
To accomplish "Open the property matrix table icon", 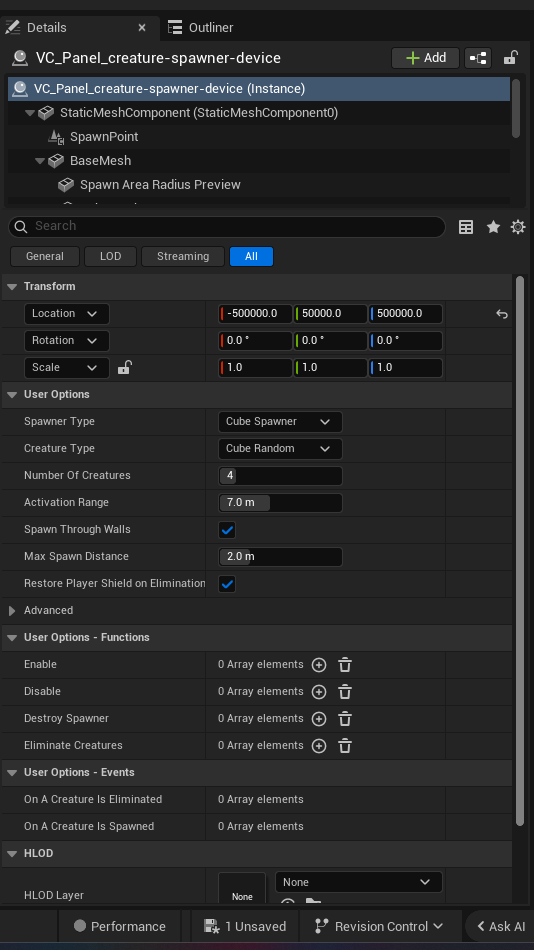I will [466, 227].
